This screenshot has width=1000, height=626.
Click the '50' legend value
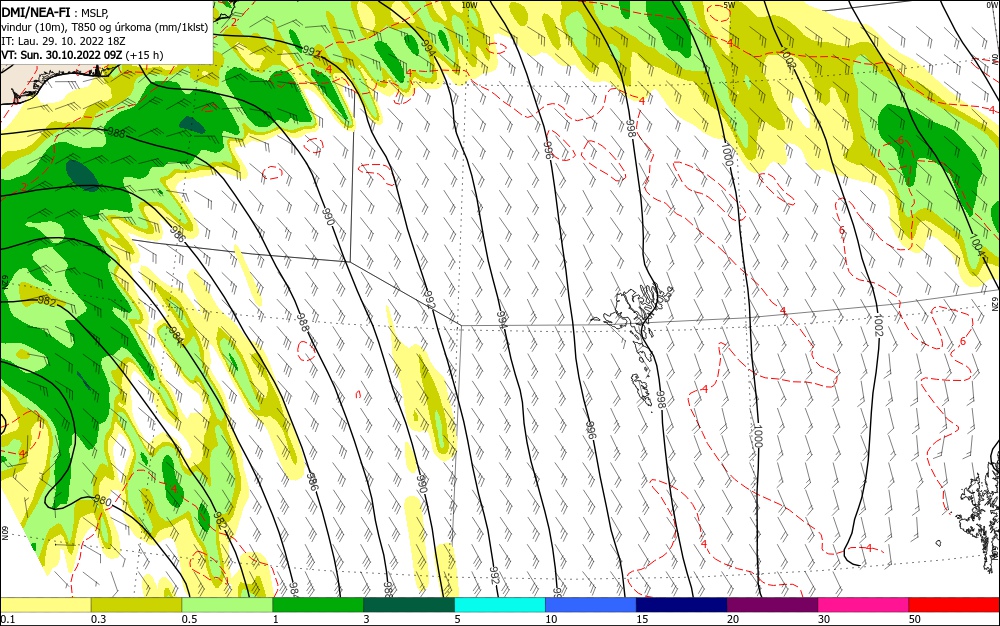tap(915, 619)
